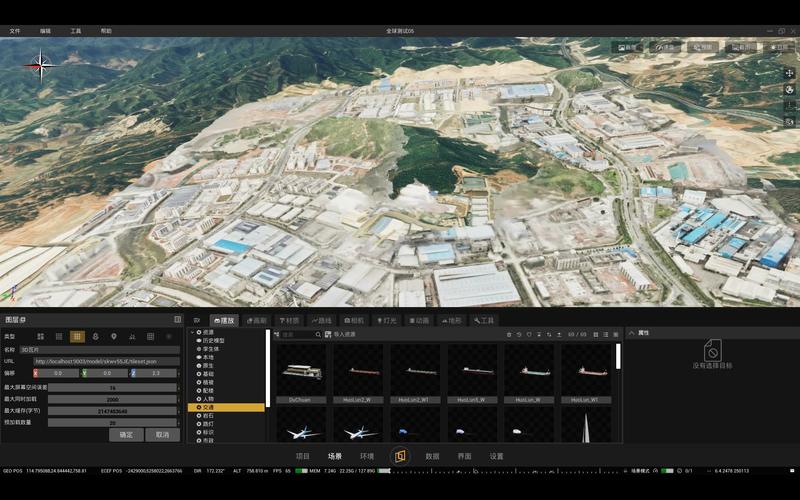The width and height of the screenshot is (800, 500).
Task: Collapse the 属性 properties panel chevron
Action: coord(632,333)
